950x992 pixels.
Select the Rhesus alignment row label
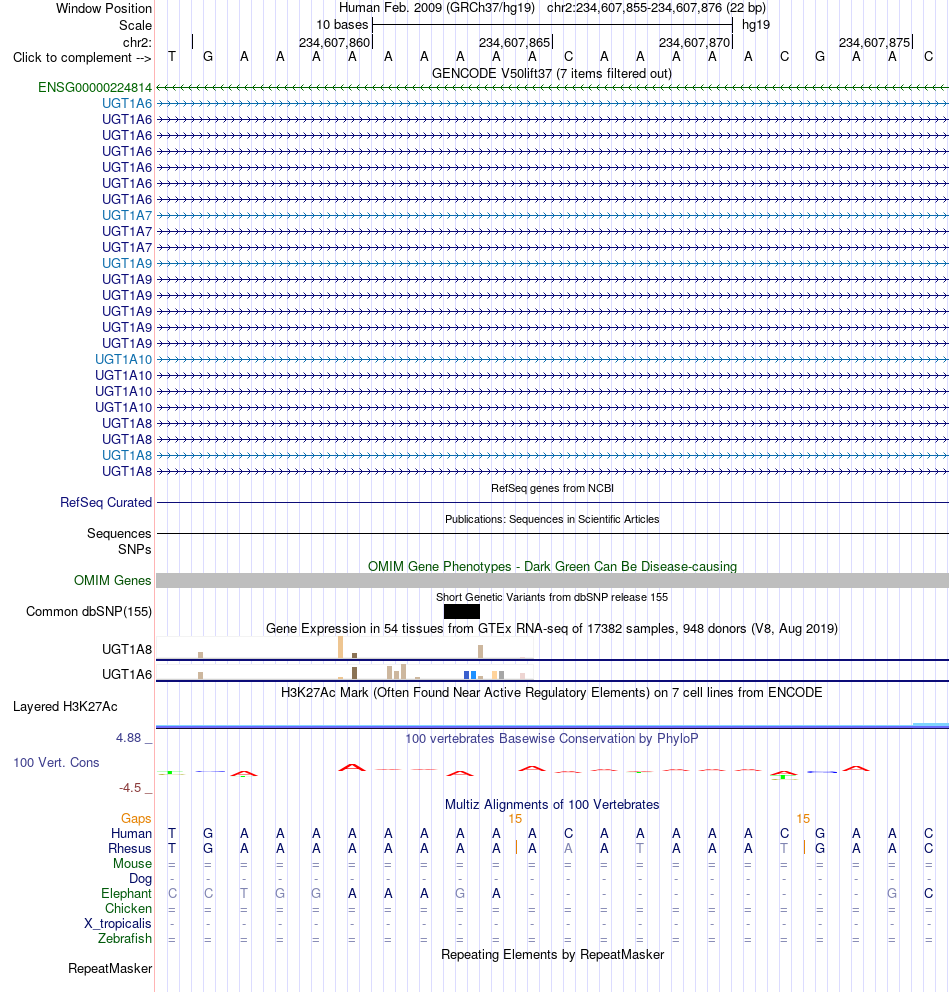pyautogui.click(x=130, y=848)
